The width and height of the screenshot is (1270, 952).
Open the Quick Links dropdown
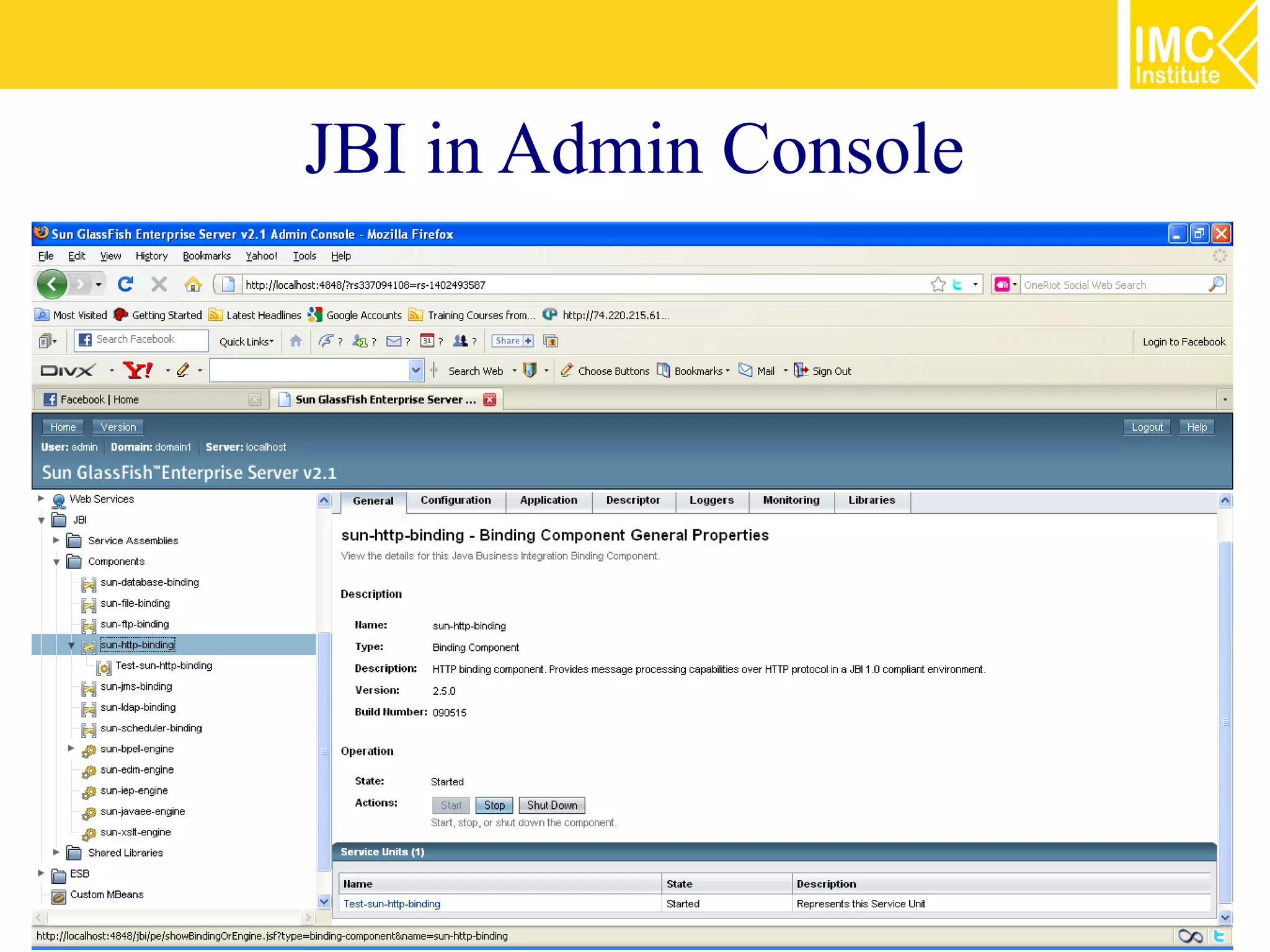246,342
